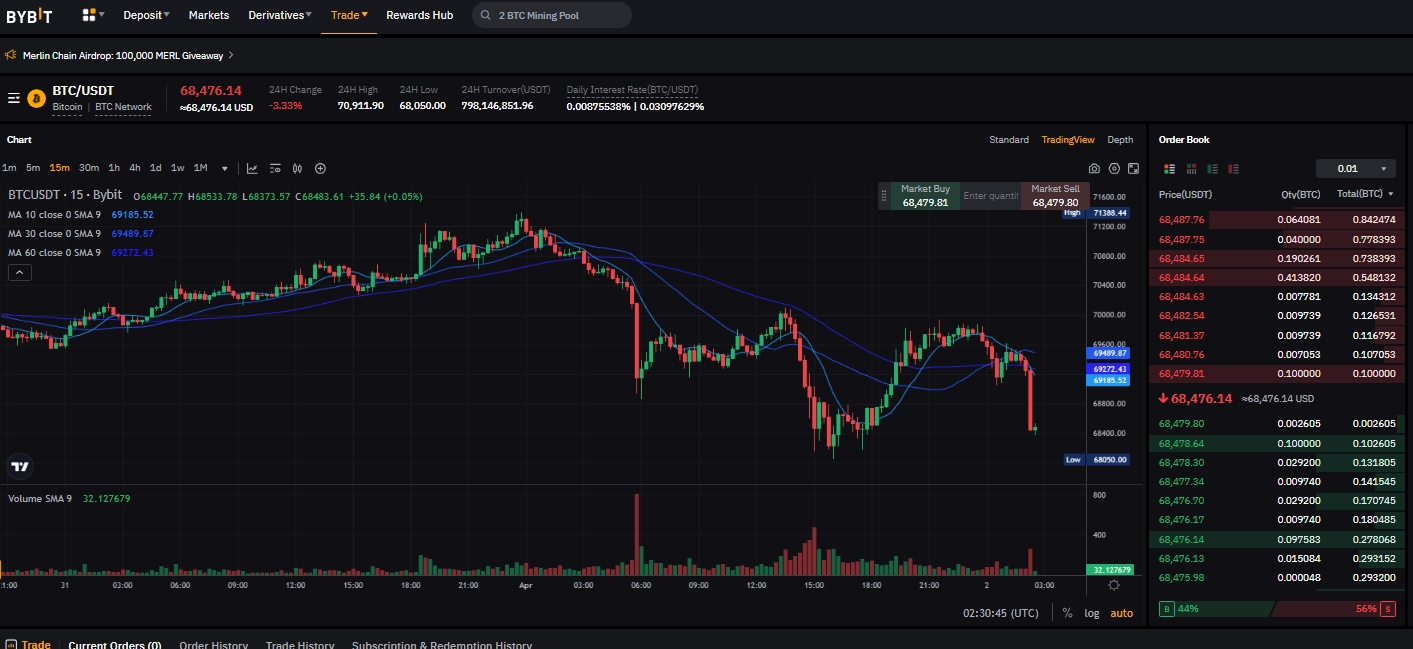Image resolution: width=1413 pixels, height=649 pixels.
Task: Click the buy/sell ratio bar
Action: pyautogui.click(x=1277, y=608)
